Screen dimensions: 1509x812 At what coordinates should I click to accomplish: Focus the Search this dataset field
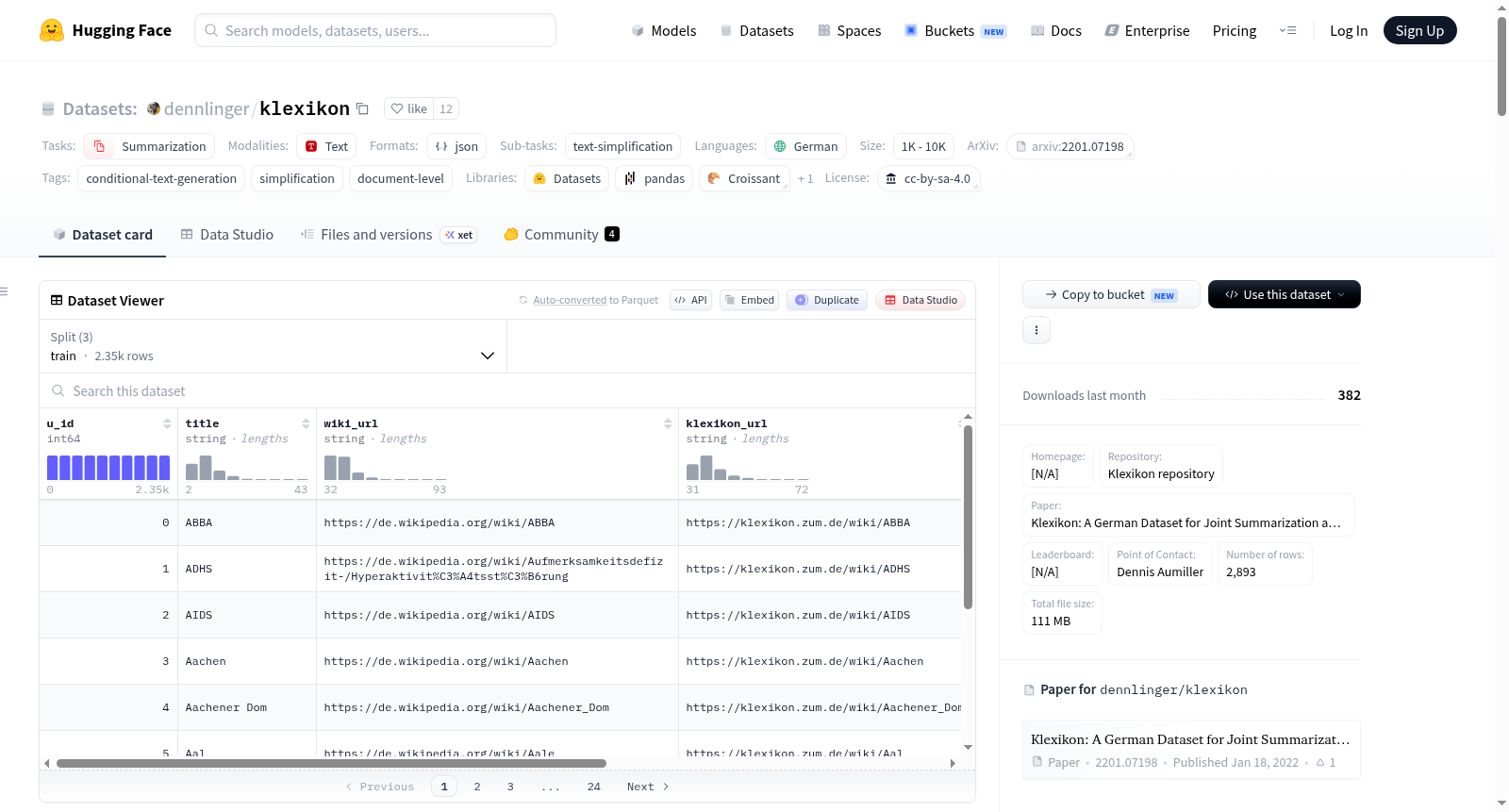[x=507, y=390]
